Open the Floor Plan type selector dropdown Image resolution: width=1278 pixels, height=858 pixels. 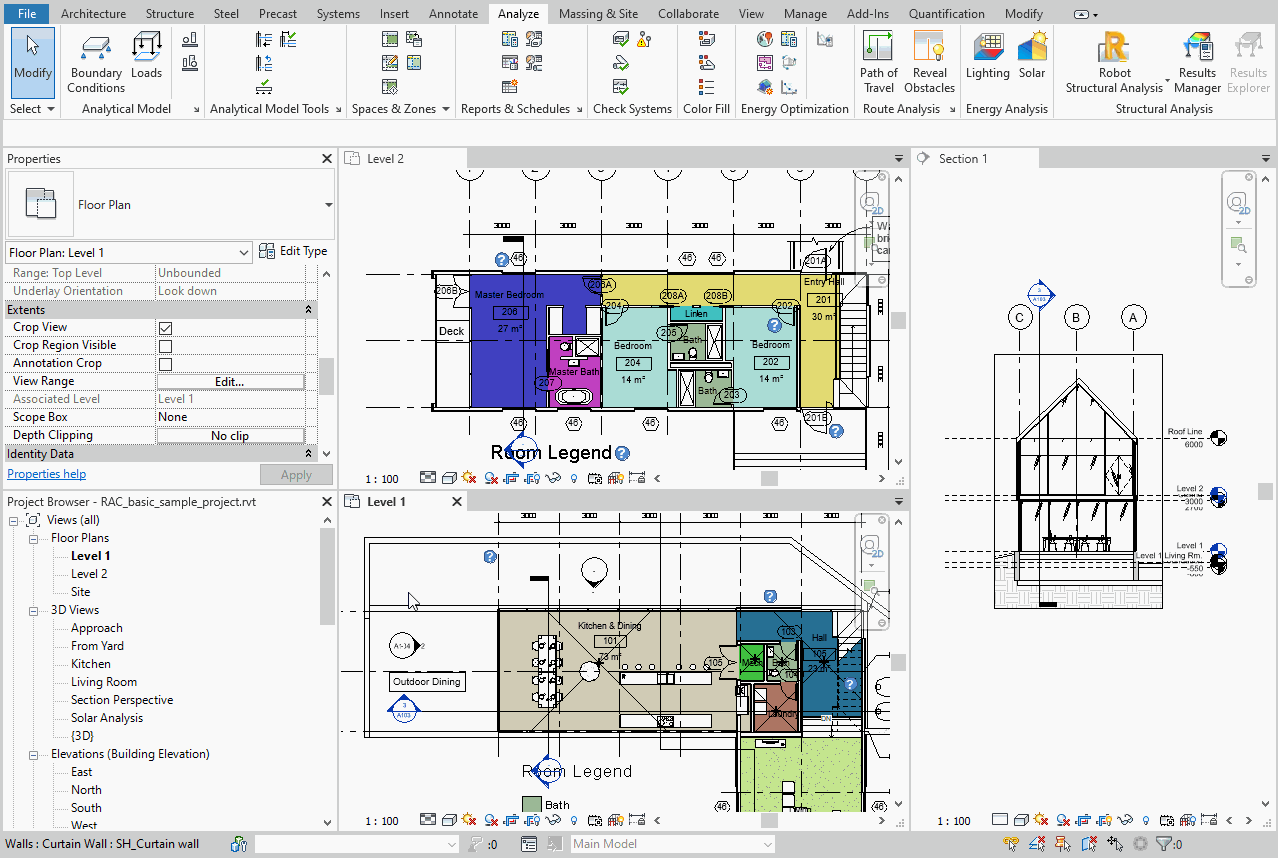pyautogui.click(x=244, y=251)
